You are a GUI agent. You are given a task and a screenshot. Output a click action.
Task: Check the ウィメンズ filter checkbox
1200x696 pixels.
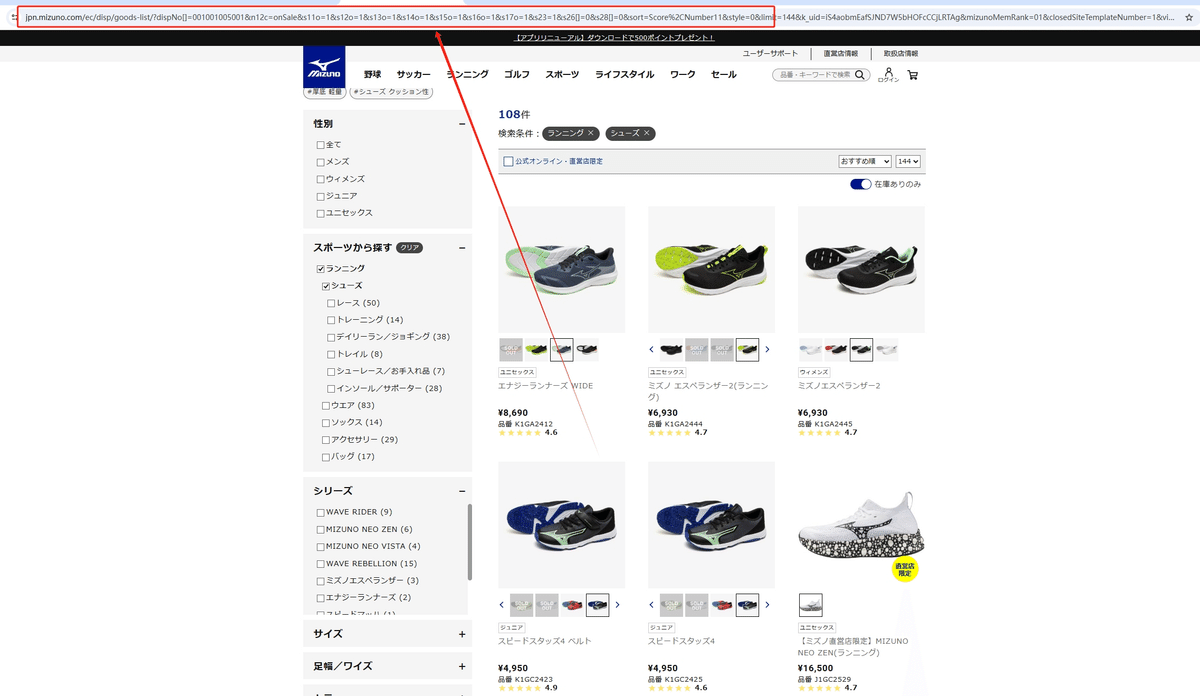point(321,179)
